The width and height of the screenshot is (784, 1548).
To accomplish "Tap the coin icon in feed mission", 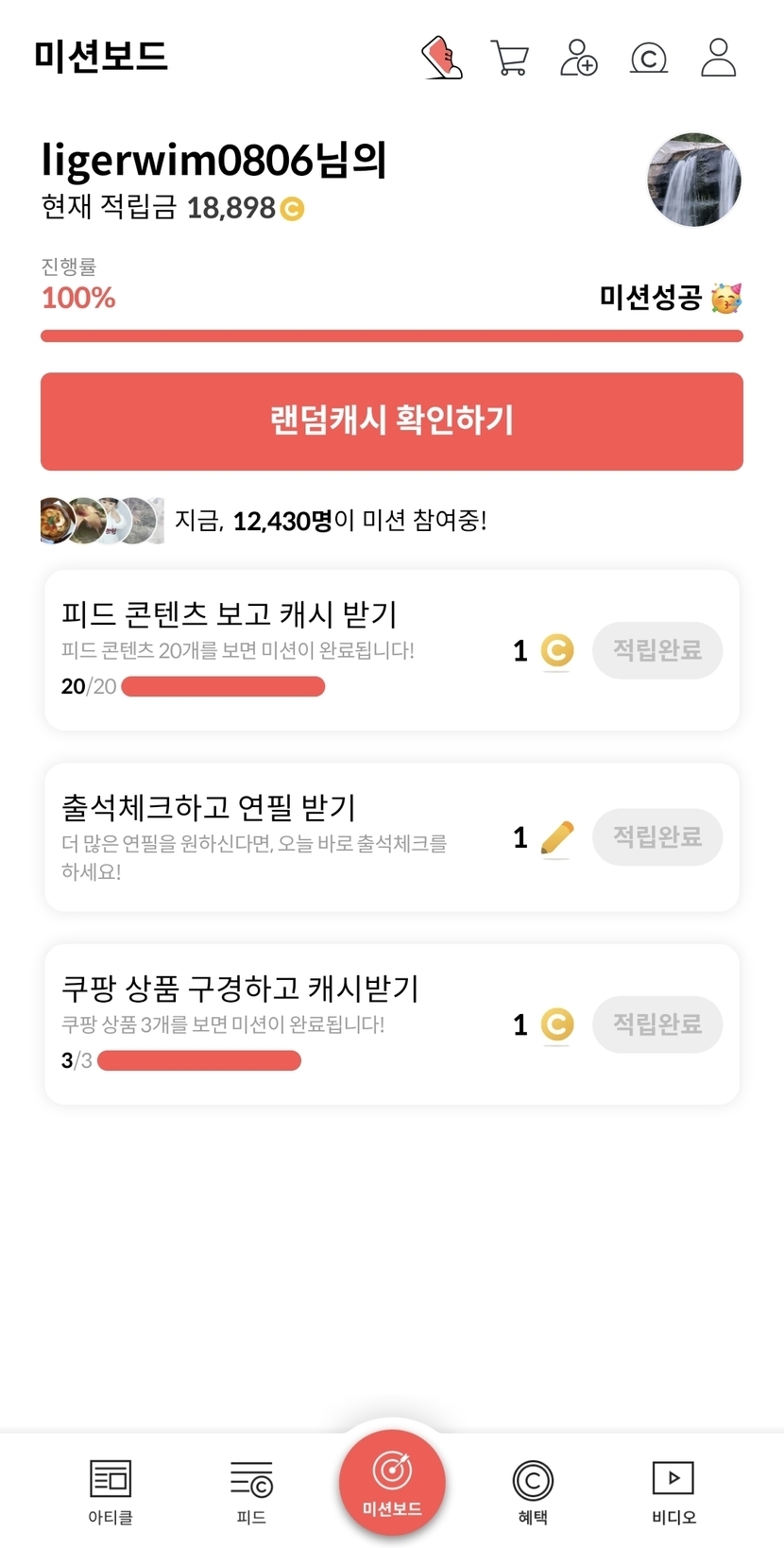I will (557, 650).
